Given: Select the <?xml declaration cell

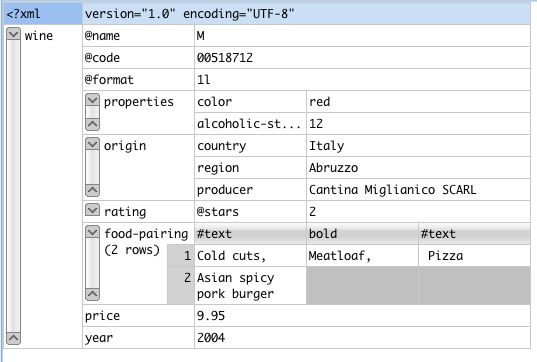Looking at the screenshot, I should pos(43,14).
